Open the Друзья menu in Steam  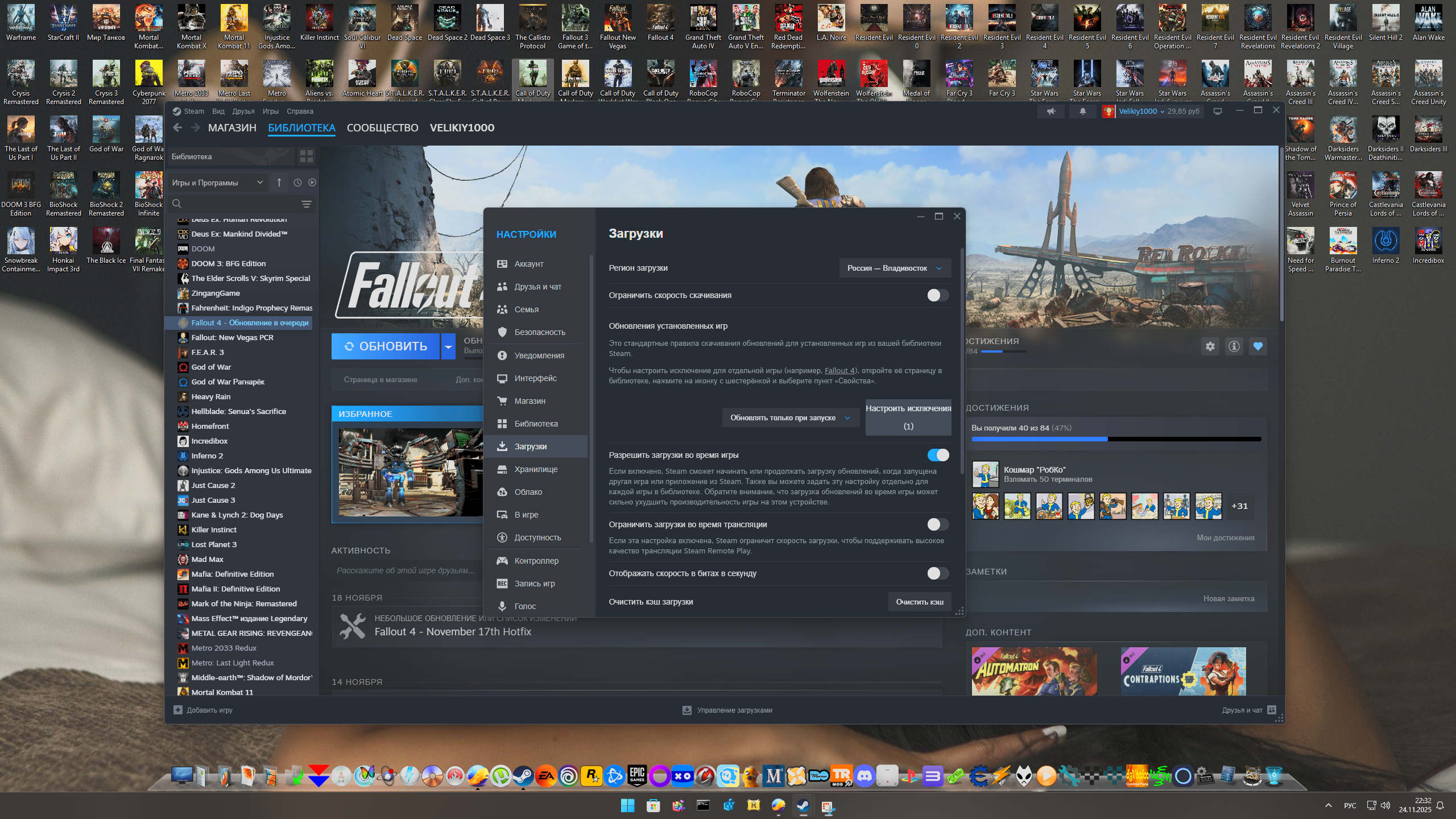pos(243,111)
